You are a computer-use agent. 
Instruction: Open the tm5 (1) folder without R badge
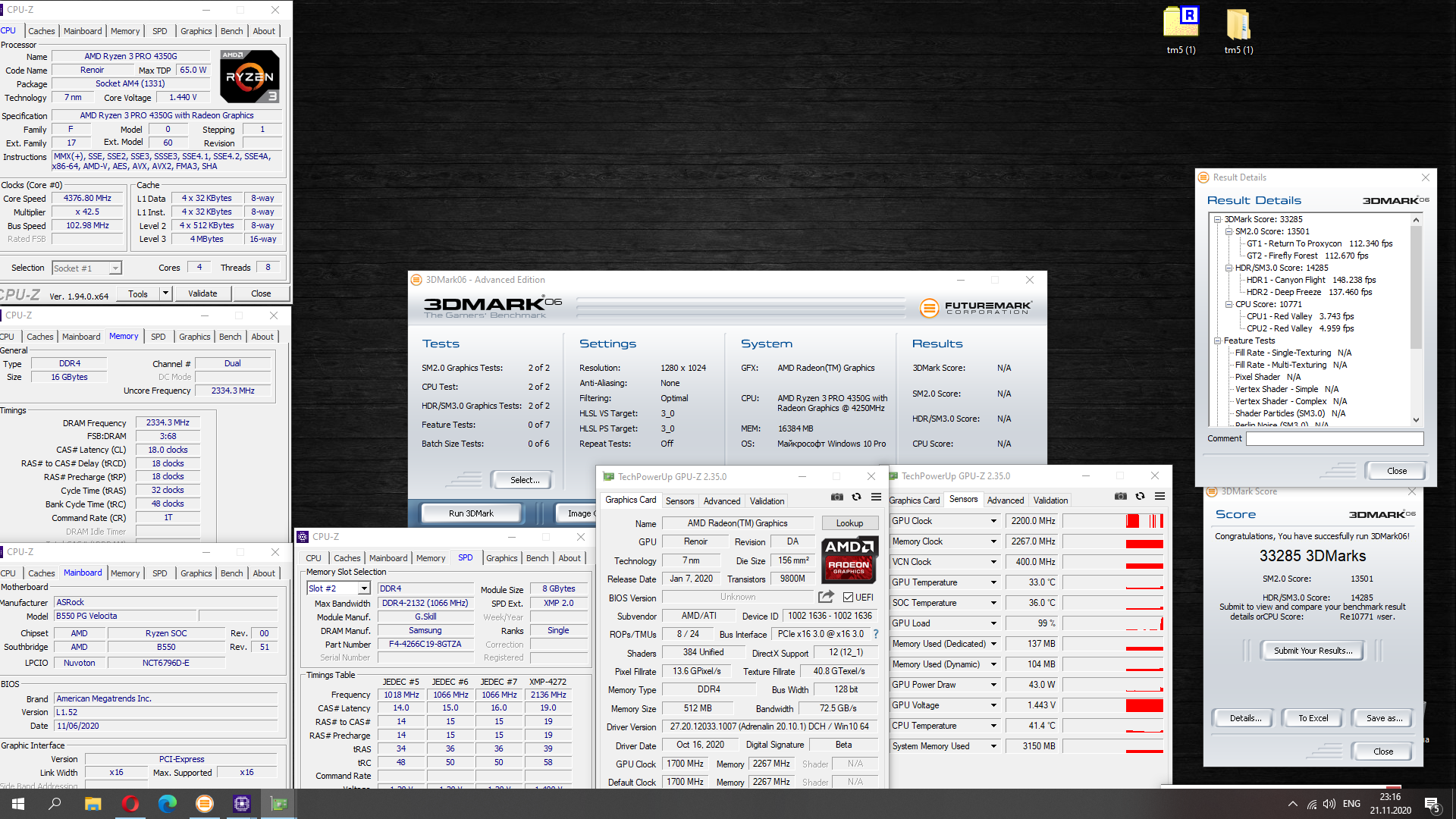[x=1238, y=31]
